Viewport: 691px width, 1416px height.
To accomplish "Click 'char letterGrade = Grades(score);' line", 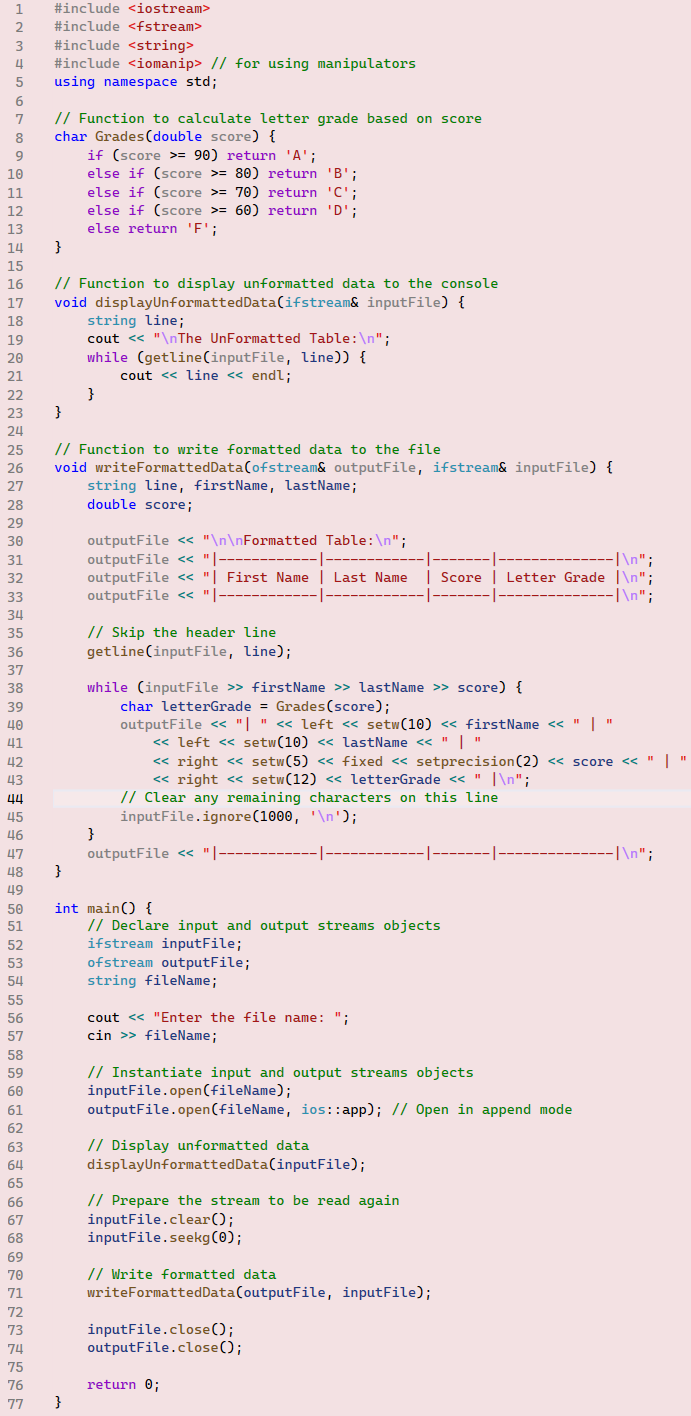I will [x=256, y=706].
